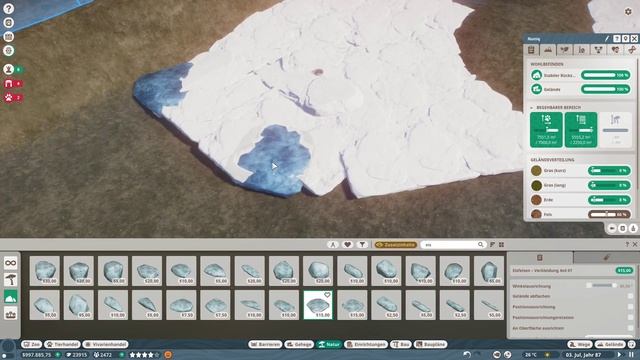Open the social hierarchy tab in habitat panel
This screenshot has height=360, width=640.
[x=598, y=50]
